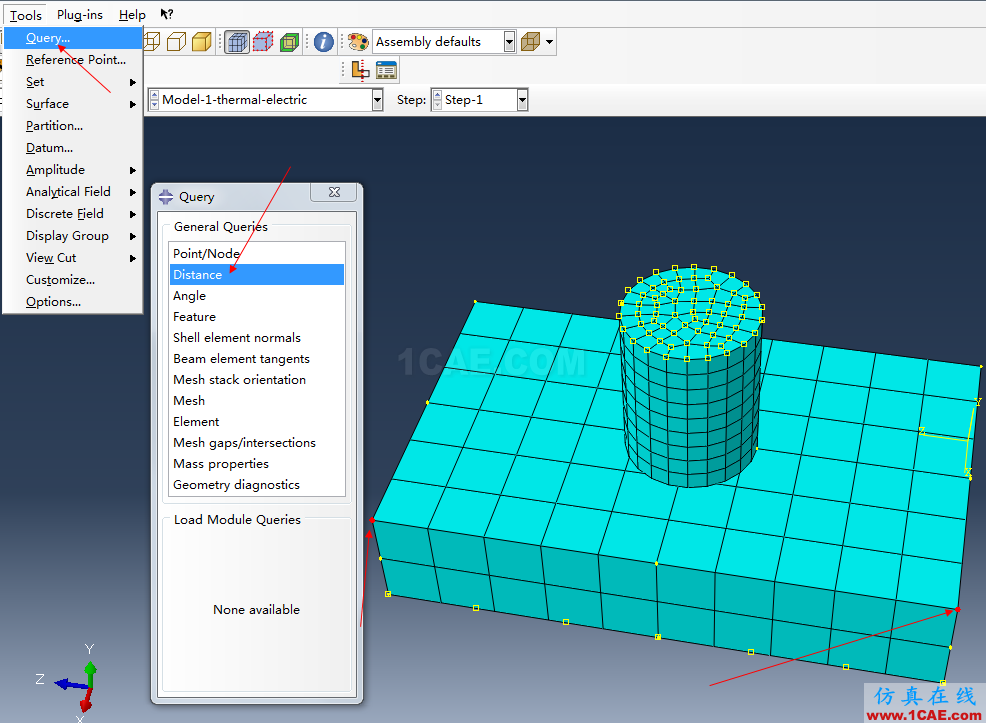Select Geometry diagnostics query

click(x=257, y=485)
